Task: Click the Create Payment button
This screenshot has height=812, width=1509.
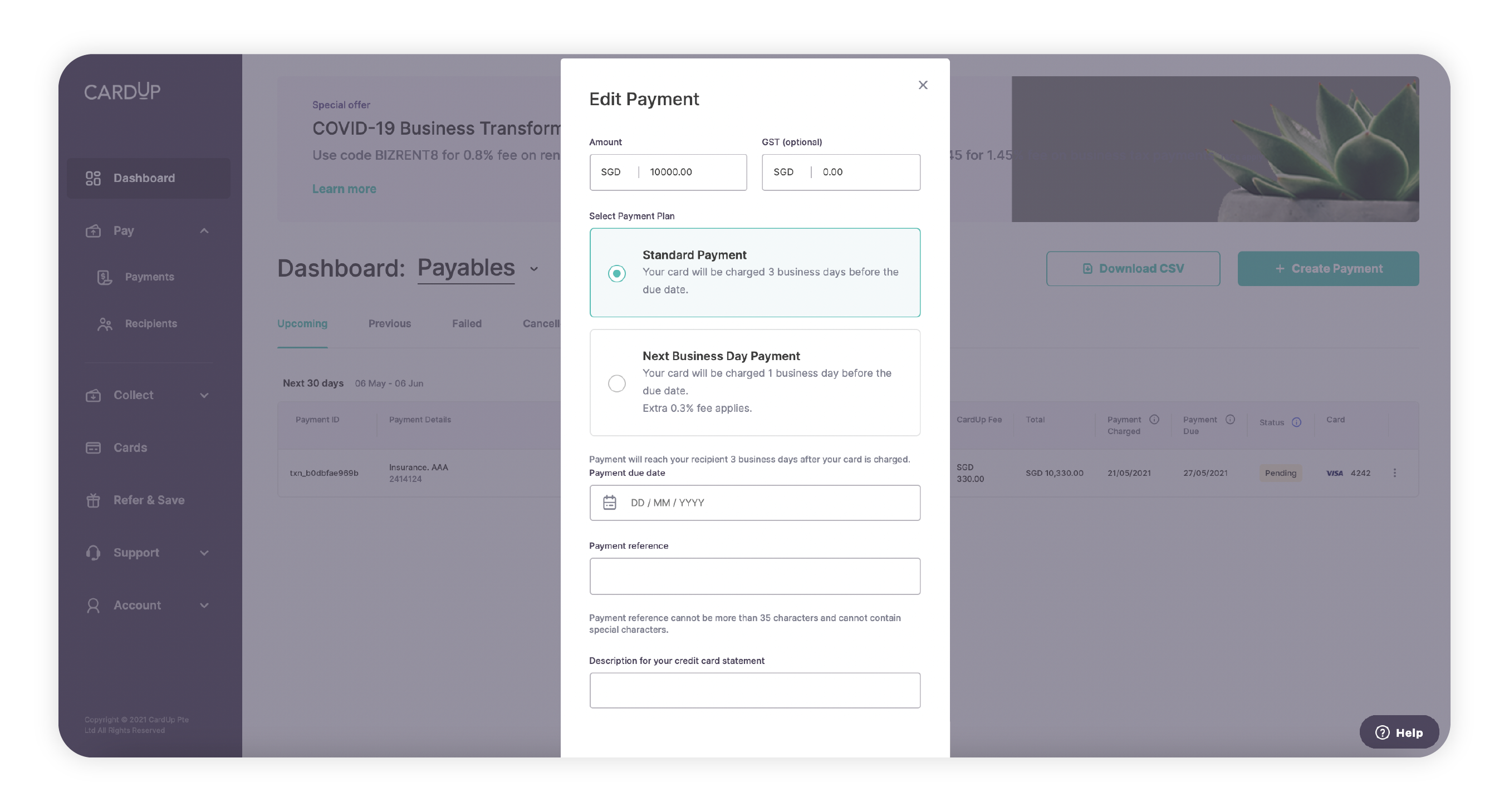Action: tap(1327, 269)
